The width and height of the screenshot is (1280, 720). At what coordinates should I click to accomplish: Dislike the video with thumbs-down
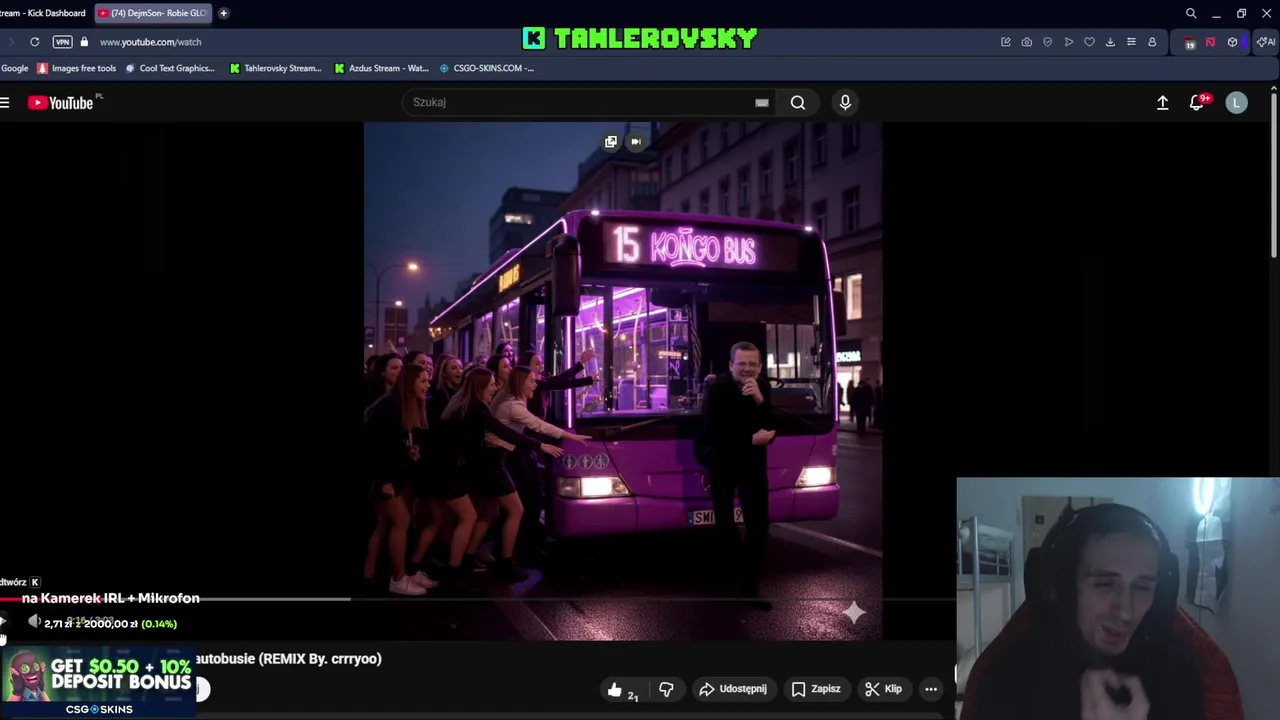[x=666, y=689]
